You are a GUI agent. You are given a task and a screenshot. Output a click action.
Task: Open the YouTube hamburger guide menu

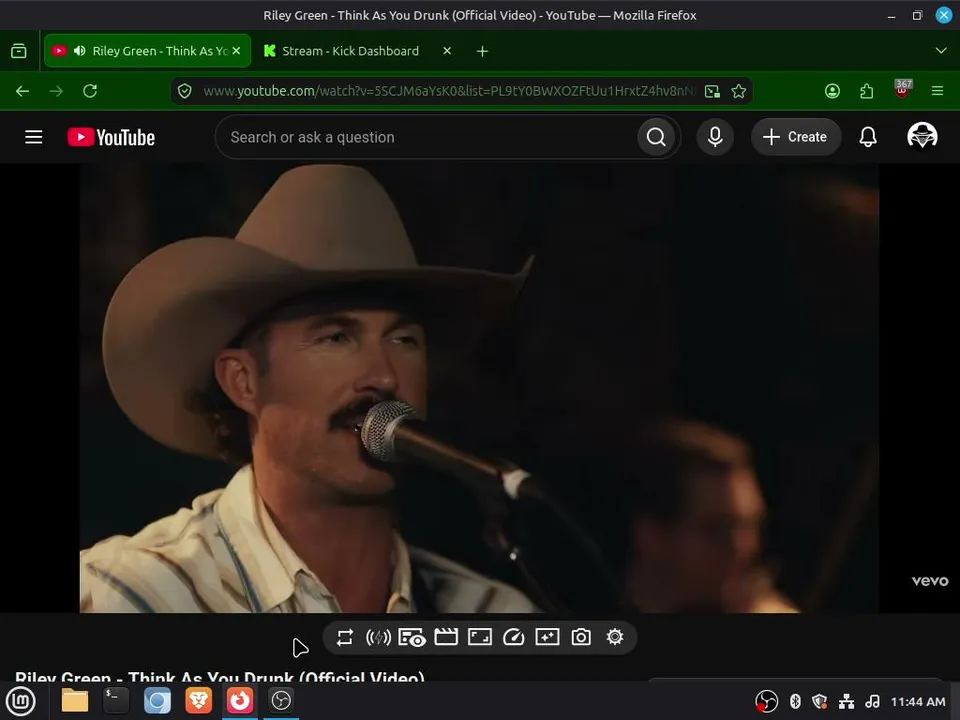click(x=34, y=137)
